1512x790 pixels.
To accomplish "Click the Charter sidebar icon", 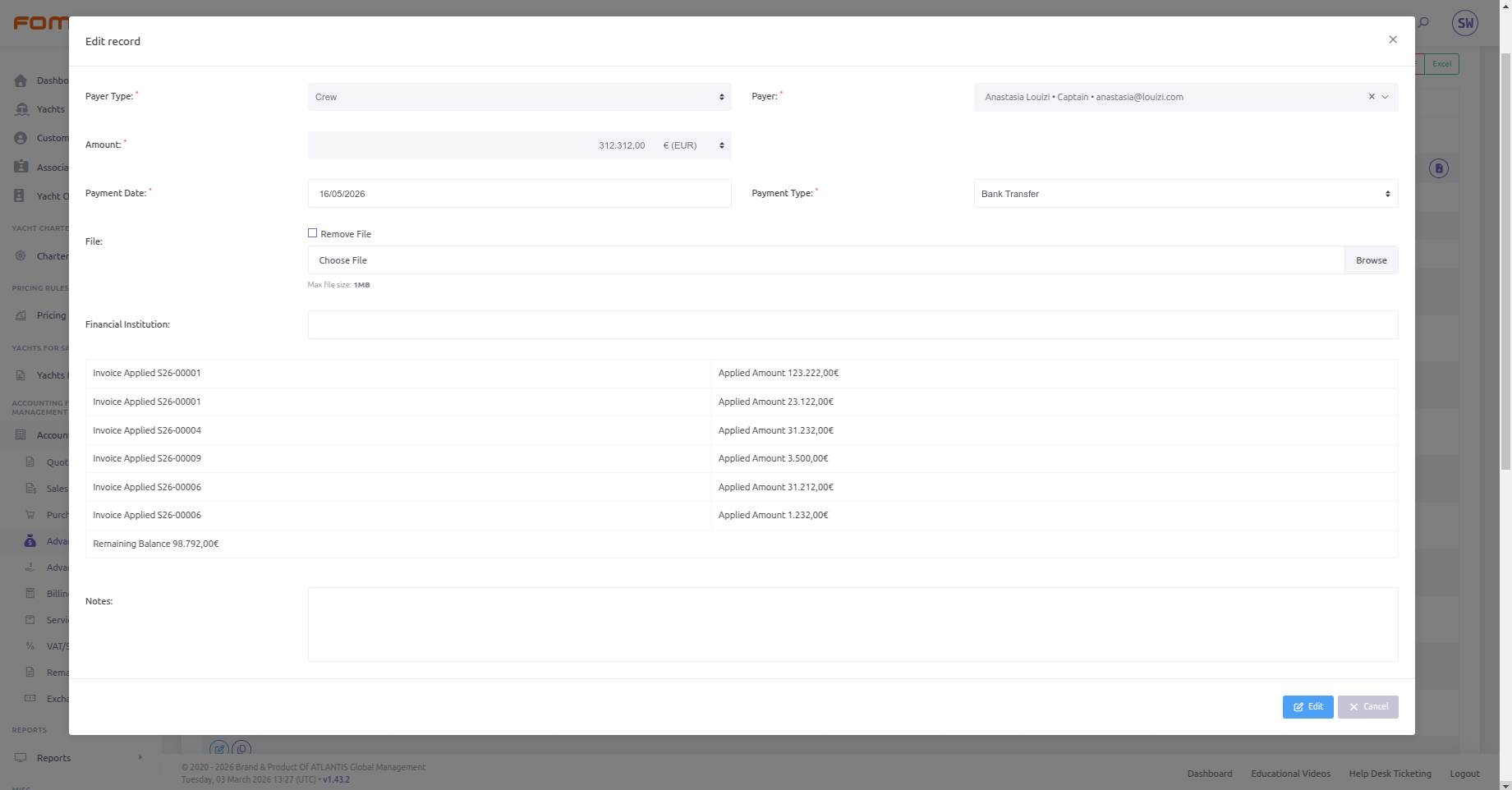I will [x=21, y=256].
